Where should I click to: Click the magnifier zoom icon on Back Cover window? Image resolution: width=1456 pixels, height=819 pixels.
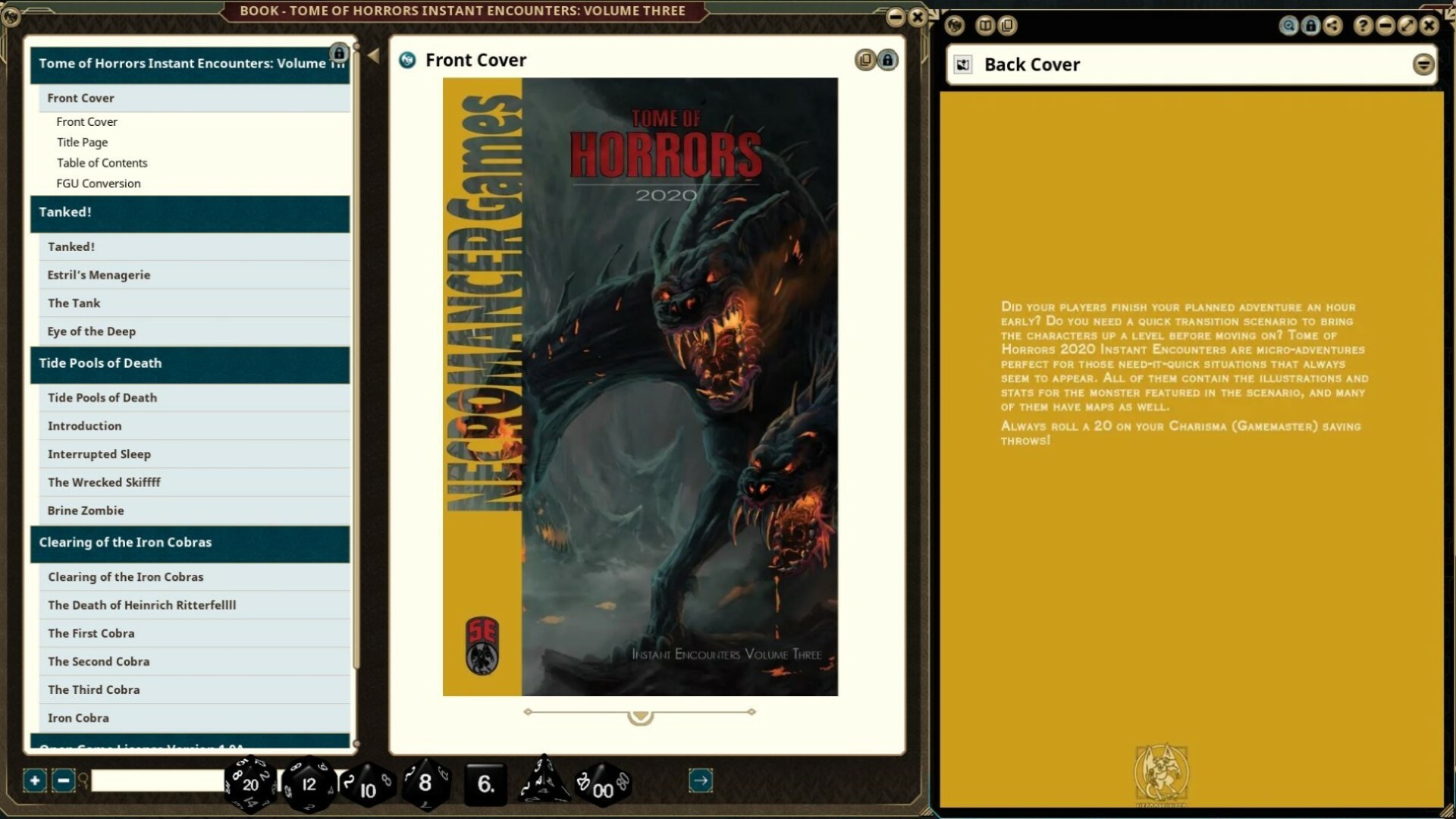pyautogui.click(x=1289, y=25)
